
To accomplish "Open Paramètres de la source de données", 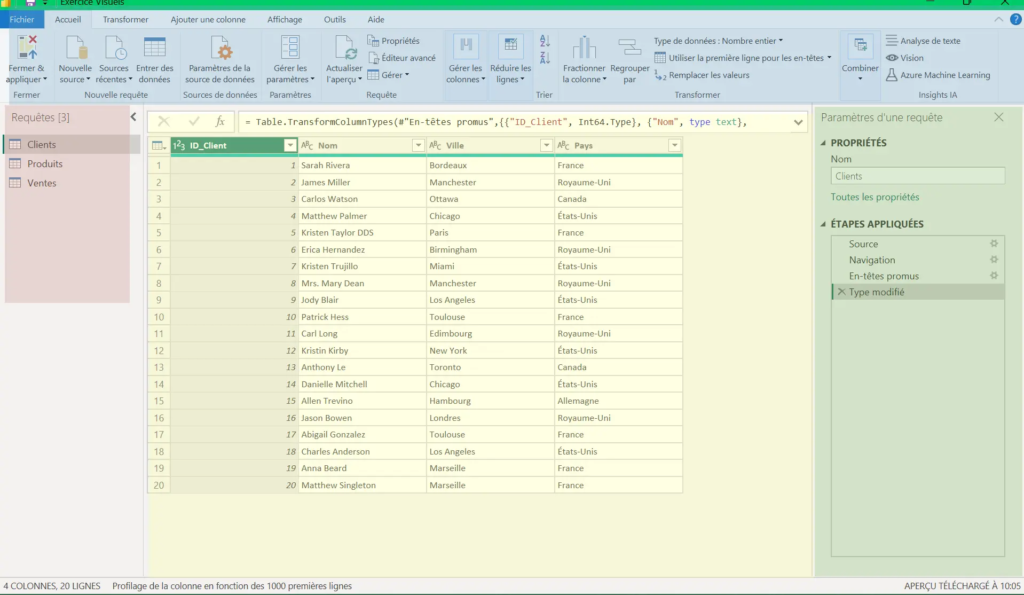I will coord(220,47).
